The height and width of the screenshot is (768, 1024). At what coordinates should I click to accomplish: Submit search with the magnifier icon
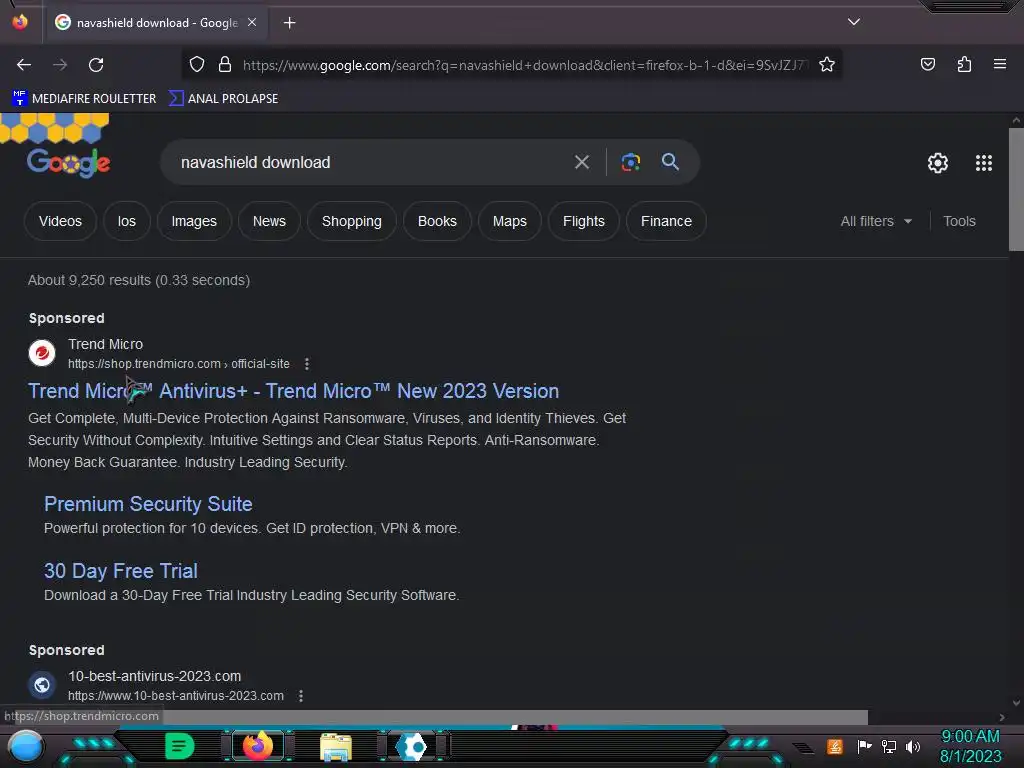[x=670, y=162]
